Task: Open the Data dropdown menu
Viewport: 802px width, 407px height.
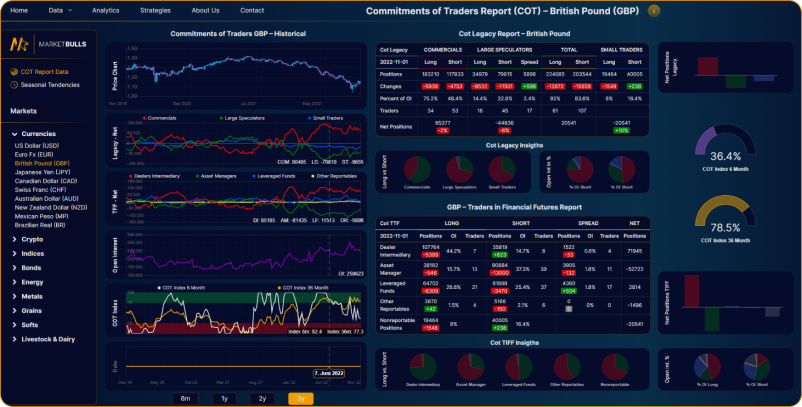Action: 60,10
